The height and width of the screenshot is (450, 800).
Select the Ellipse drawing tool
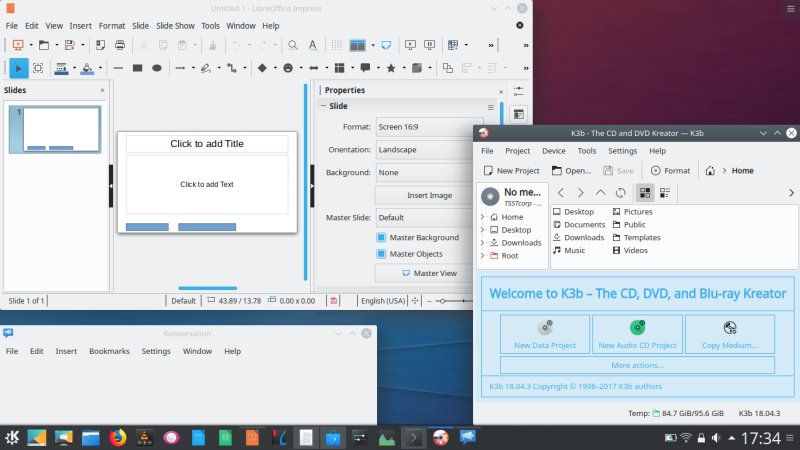coord(157,68)
